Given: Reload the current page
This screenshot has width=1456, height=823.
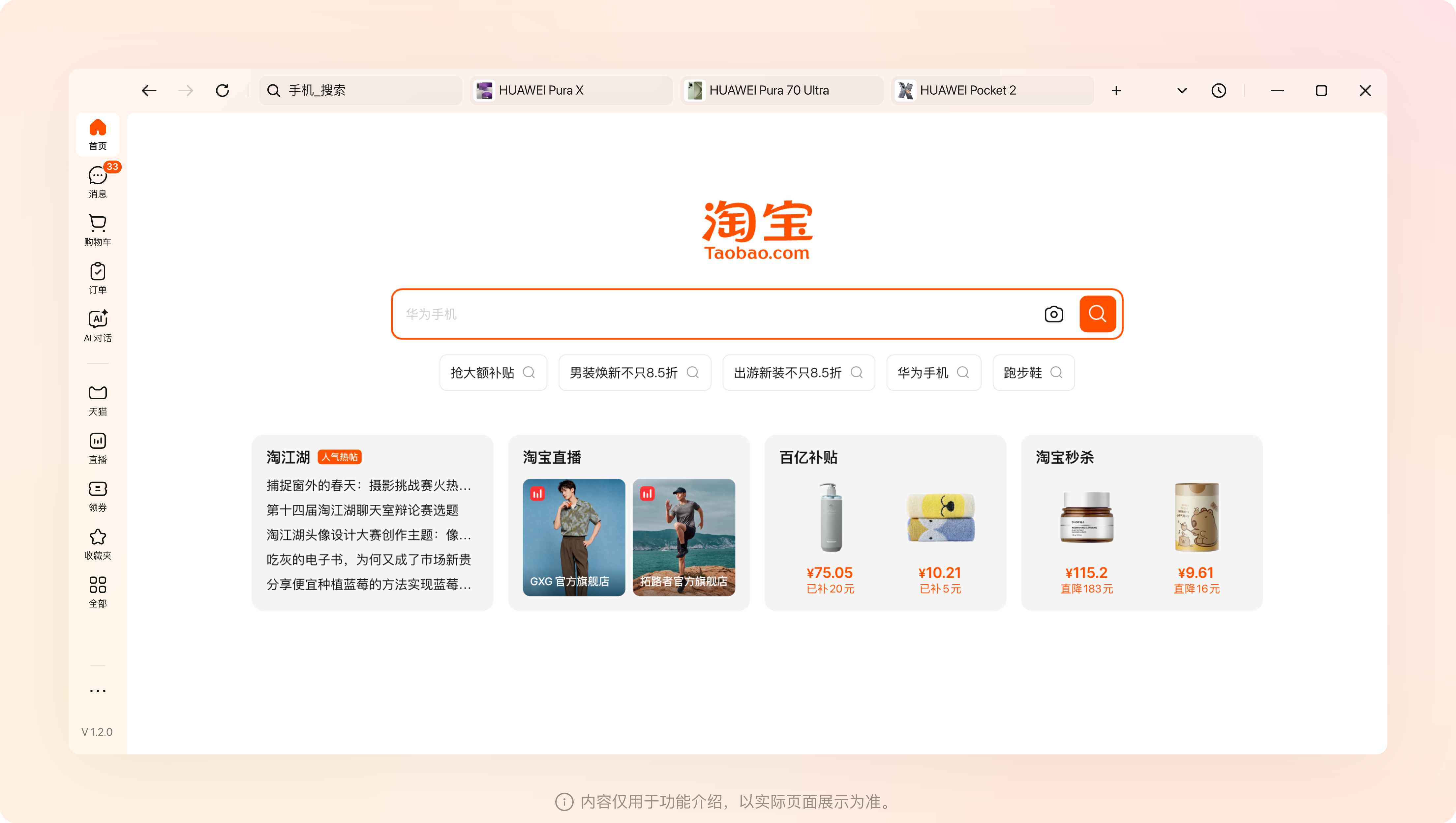Looking at the screenshot, I should click(223, 90).
